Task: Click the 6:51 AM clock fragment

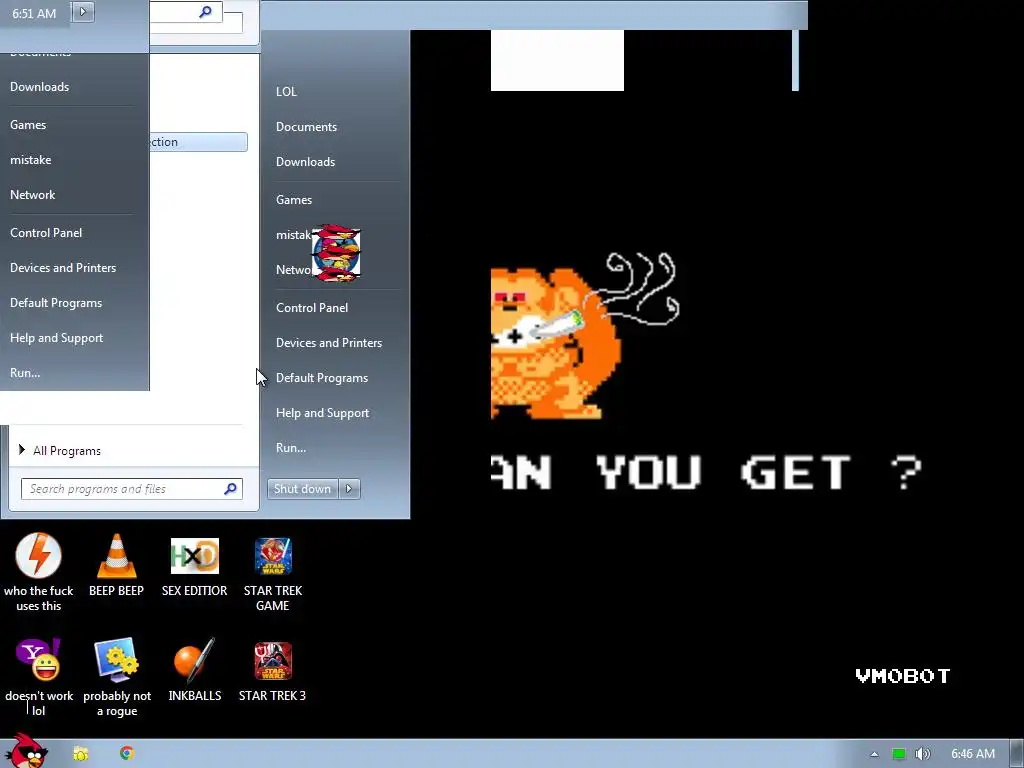Action: click(34, 13)
